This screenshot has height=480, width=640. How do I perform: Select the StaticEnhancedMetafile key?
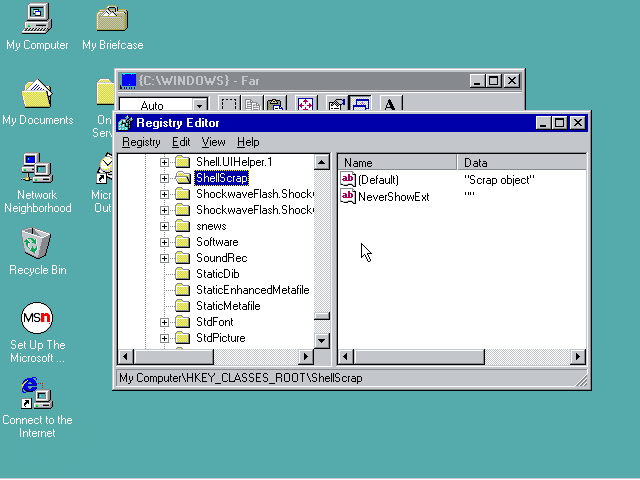[253, 290]
